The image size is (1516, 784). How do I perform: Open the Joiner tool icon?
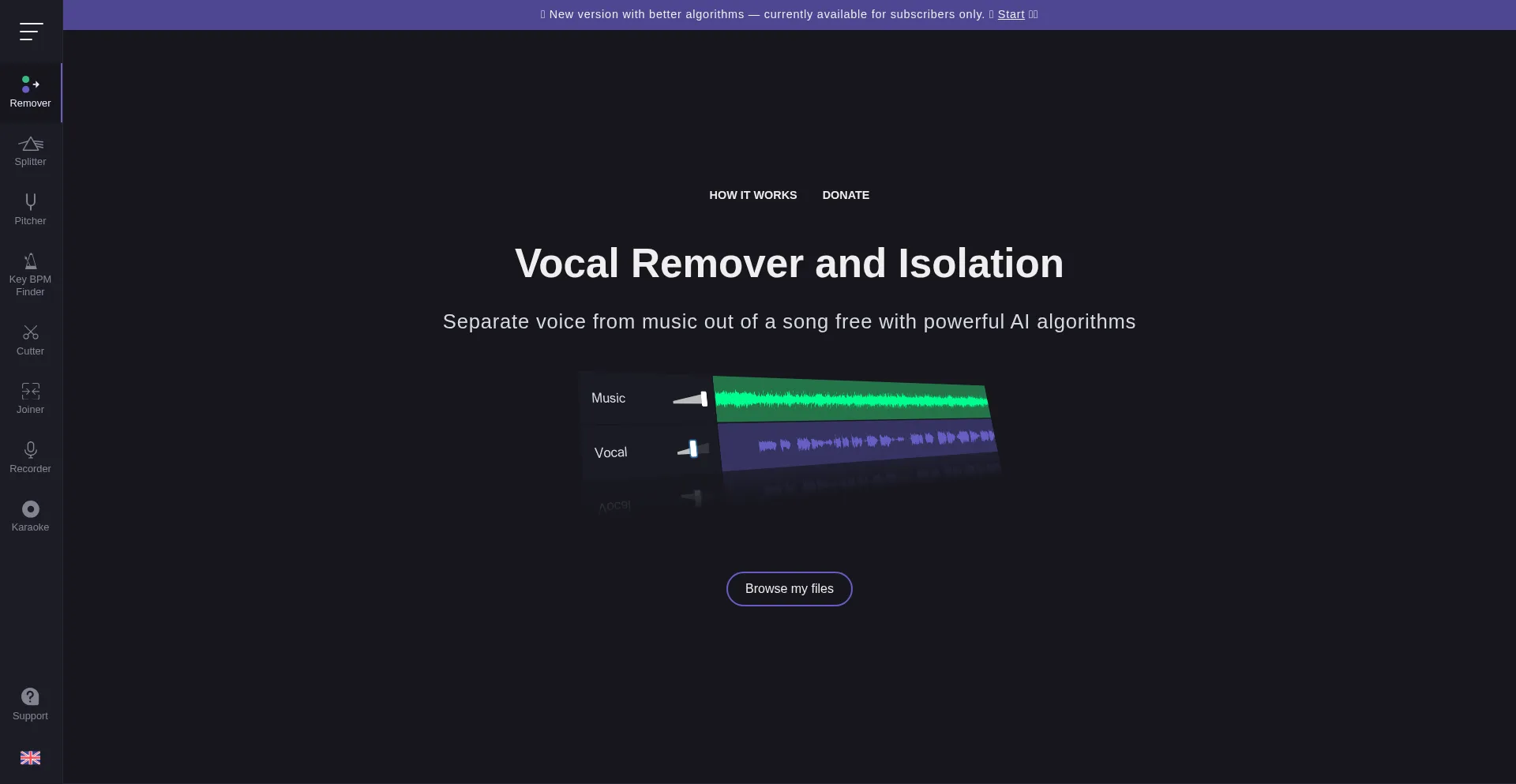[30, 391]
